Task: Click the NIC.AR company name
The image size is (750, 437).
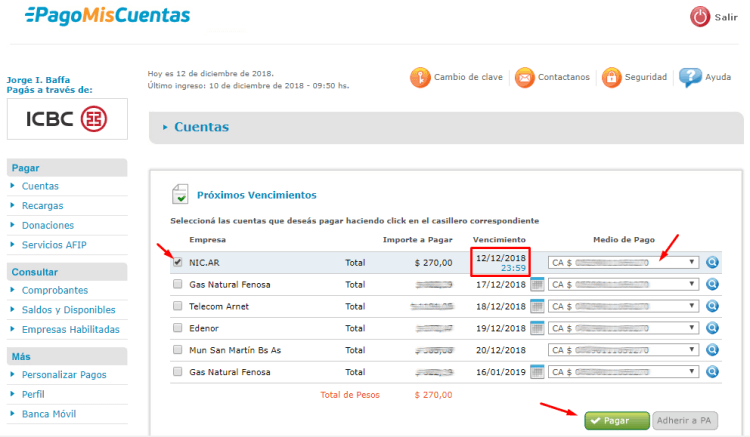Action: coord(204,262)
